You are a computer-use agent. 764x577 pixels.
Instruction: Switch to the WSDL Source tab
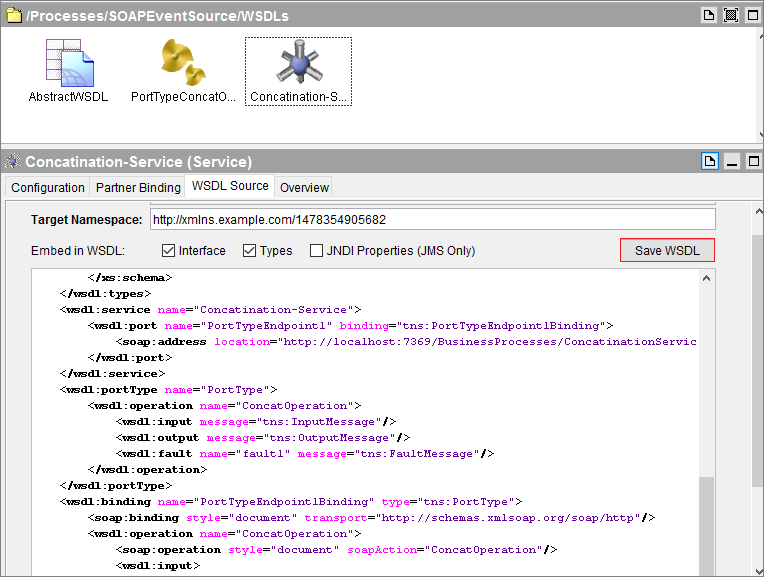(x=230, y=186)
